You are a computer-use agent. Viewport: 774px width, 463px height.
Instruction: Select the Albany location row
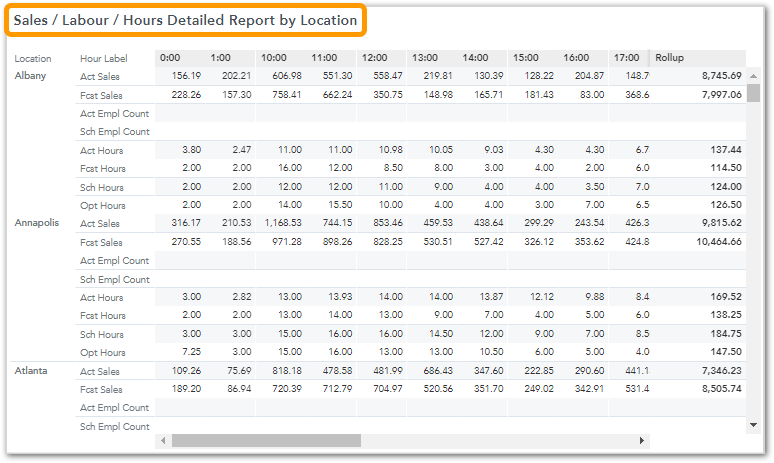(x=30, y=76)
